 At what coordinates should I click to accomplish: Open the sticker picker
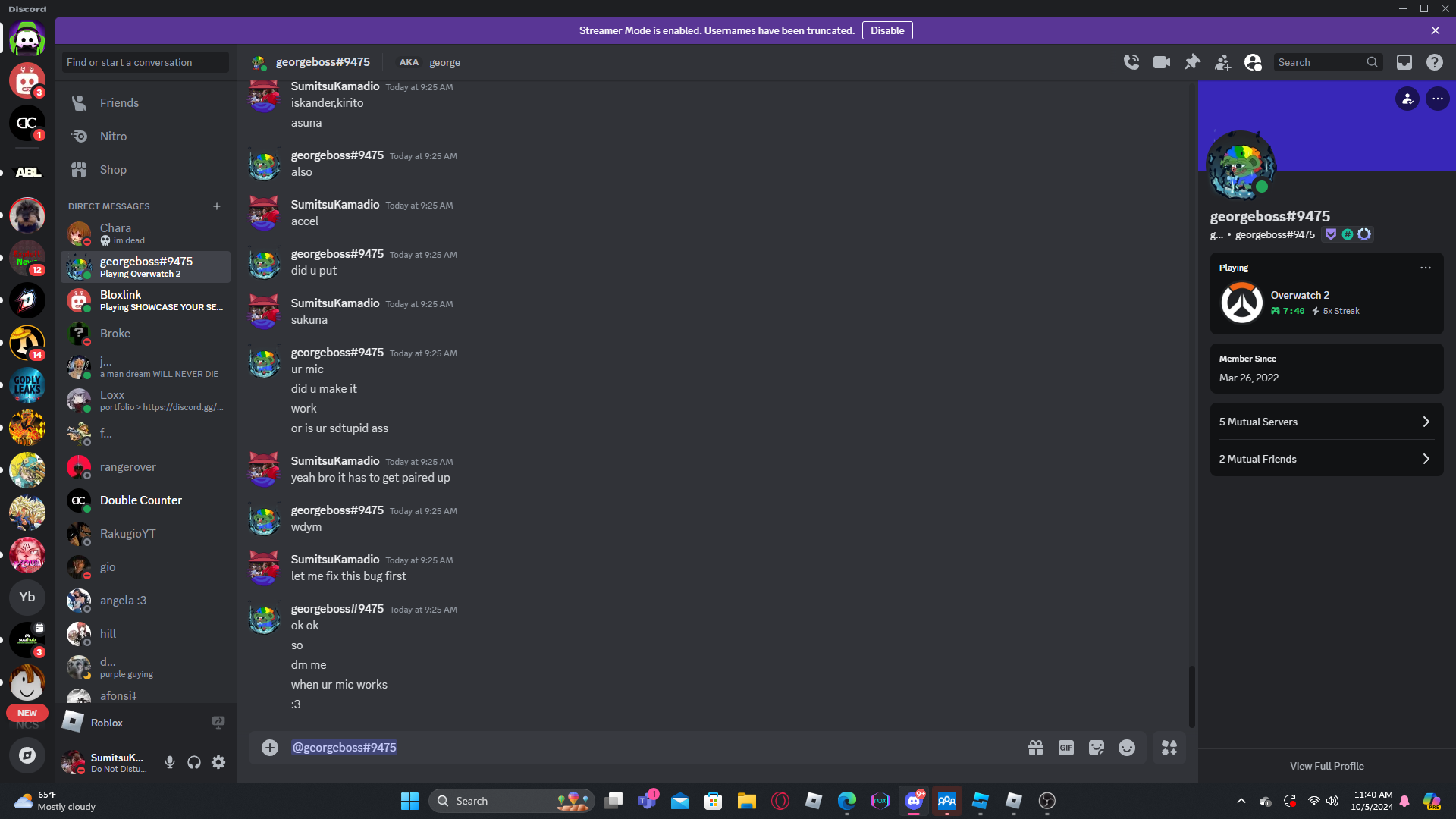(x=1097, y=748)
